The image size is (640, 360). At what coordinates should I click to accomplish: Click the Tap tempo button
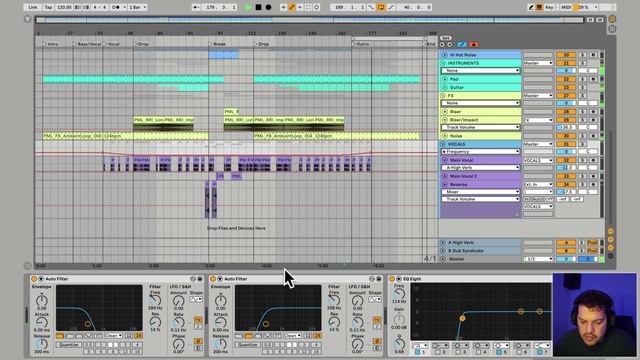pyautogui.click(x=48, y=7)
